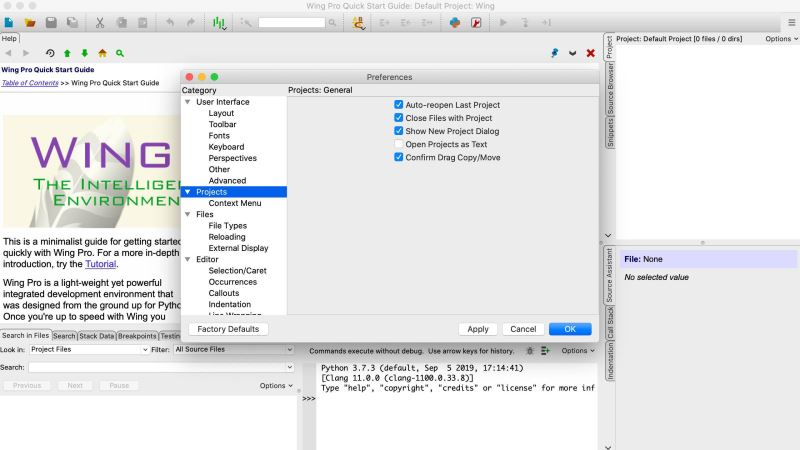This screenshot has height=450, width=800.
Task: Open the Table of Contents link
Action: point(30,83)
